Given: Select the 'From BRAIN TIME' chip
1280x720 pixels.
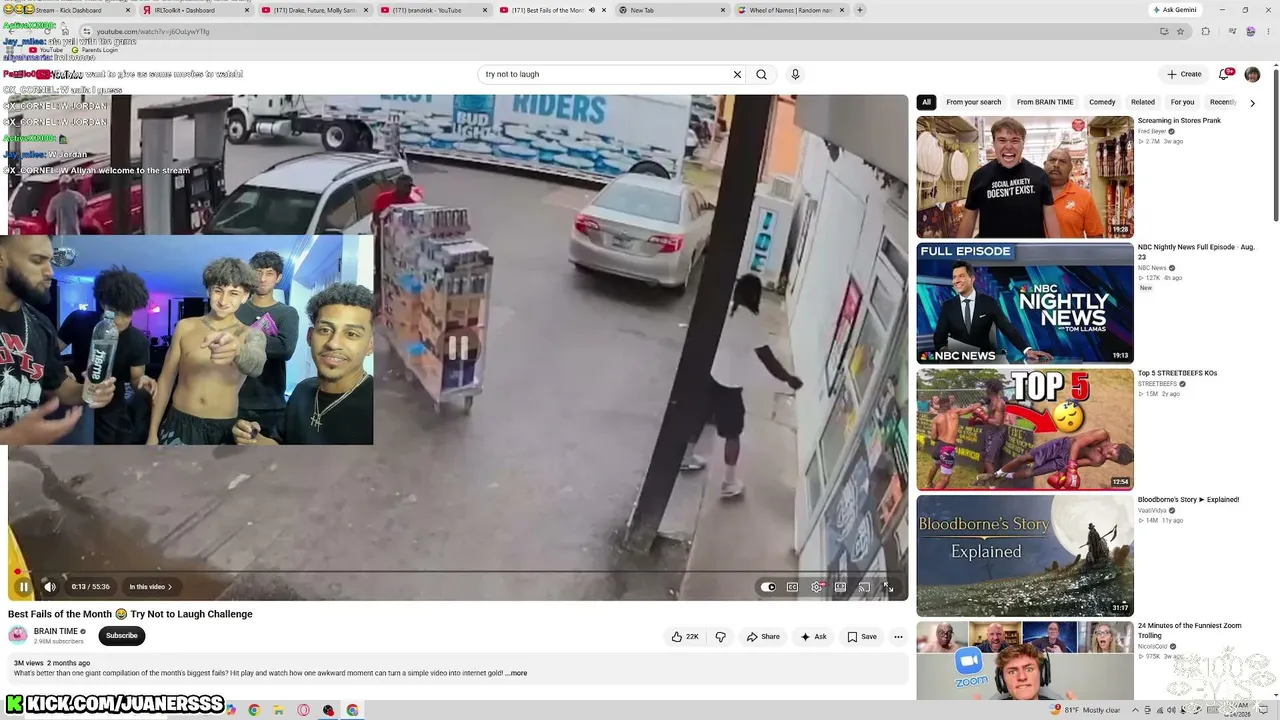Looking at the screenshot, I should coord(1045,102).
